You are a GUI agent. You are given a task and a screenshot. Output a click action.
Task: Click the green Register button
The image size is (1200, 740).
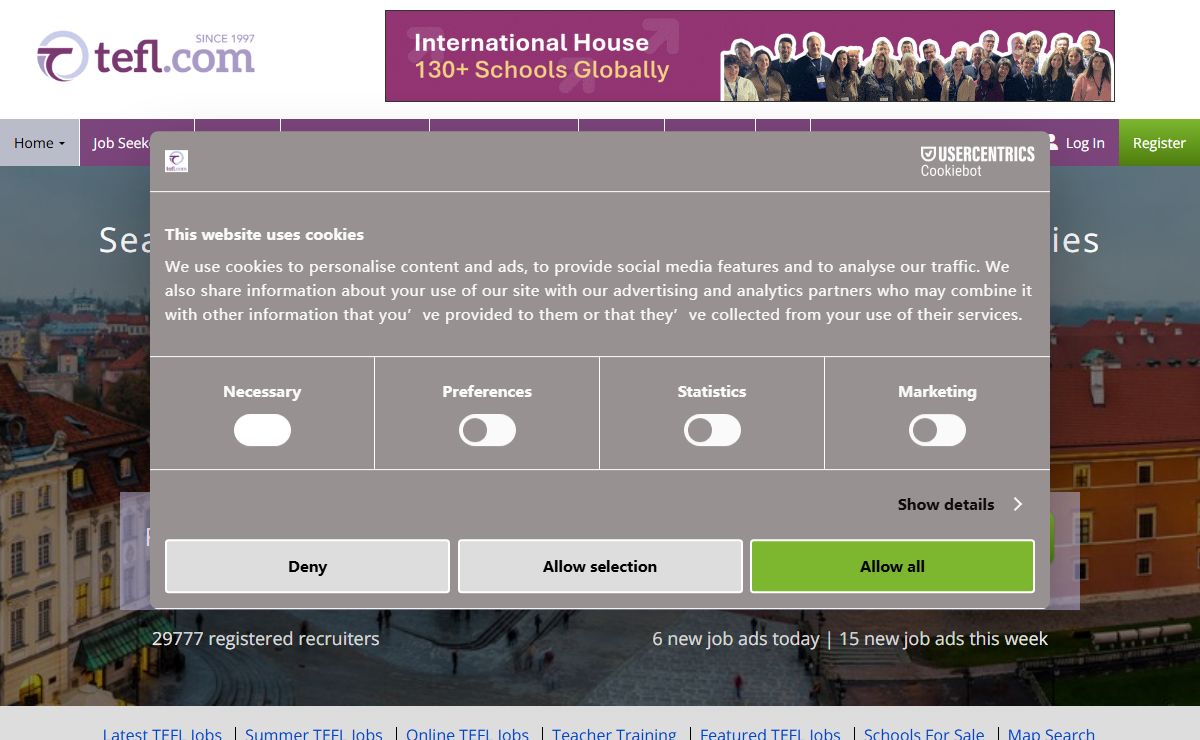(1159, 143)
